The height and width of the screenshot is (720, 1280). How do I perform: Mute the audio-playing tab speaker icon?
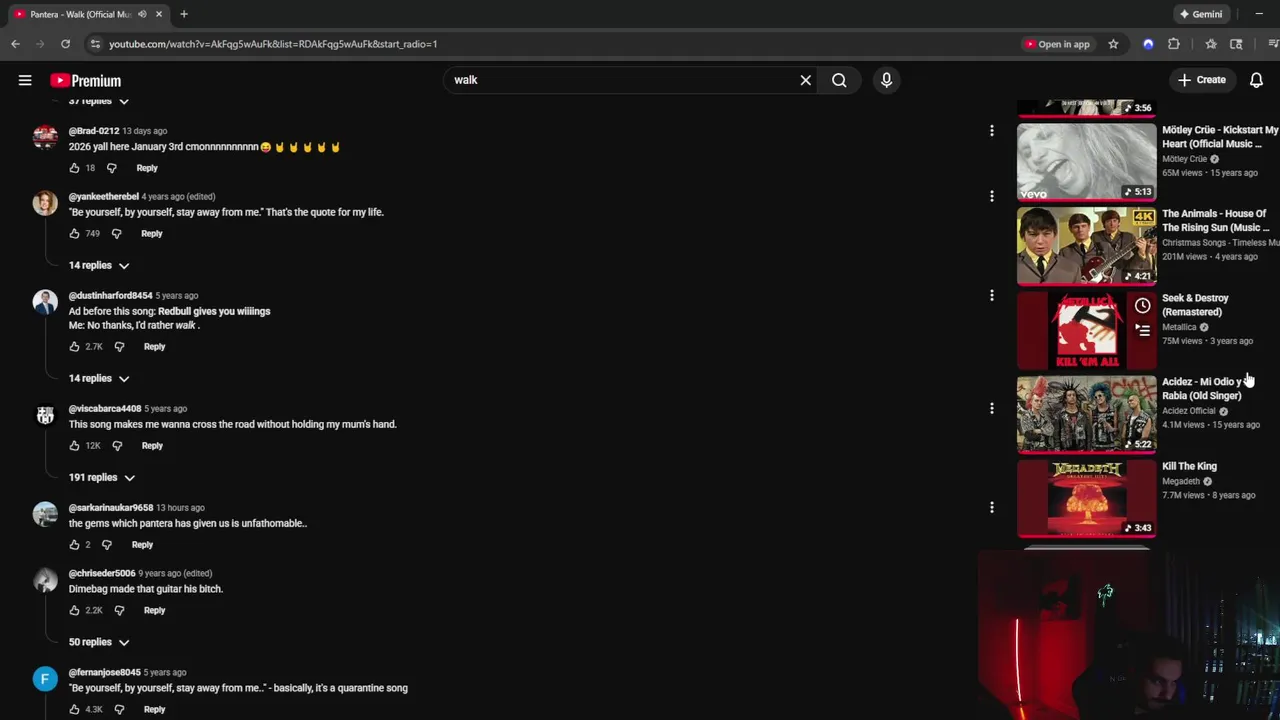[142, 14]
